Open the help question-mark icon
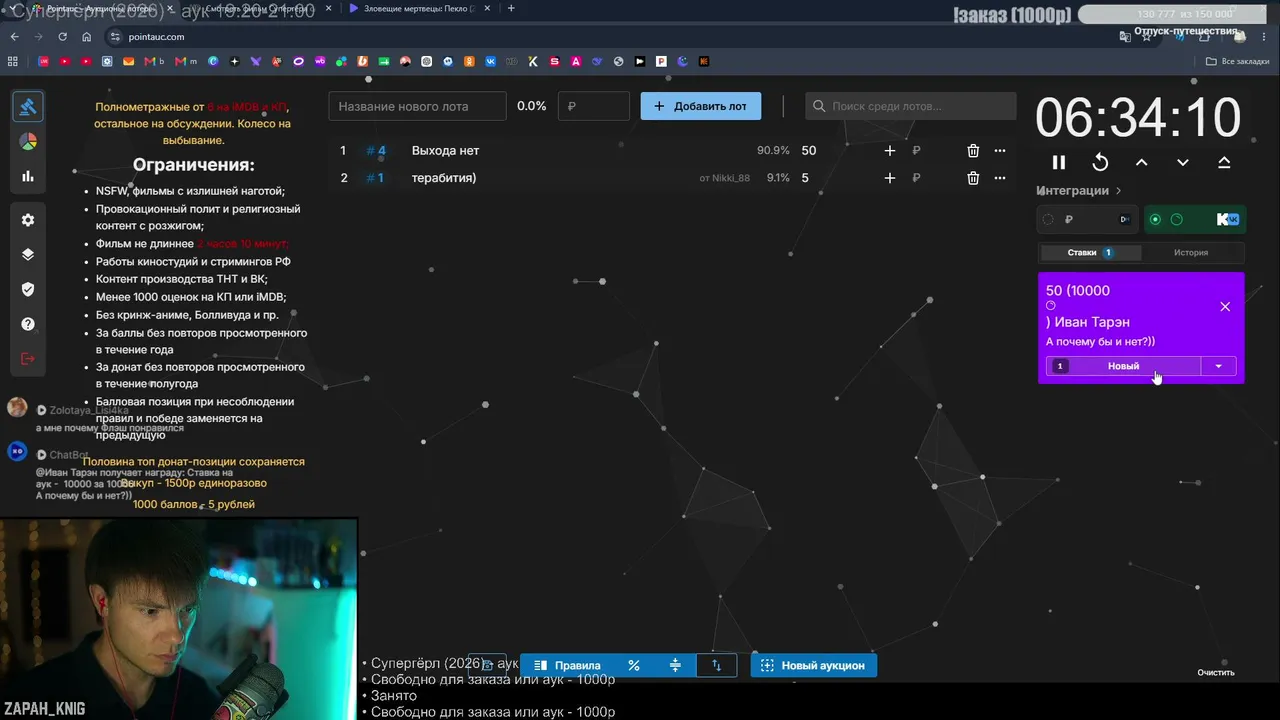The image size is (1280, 720). 28,324
